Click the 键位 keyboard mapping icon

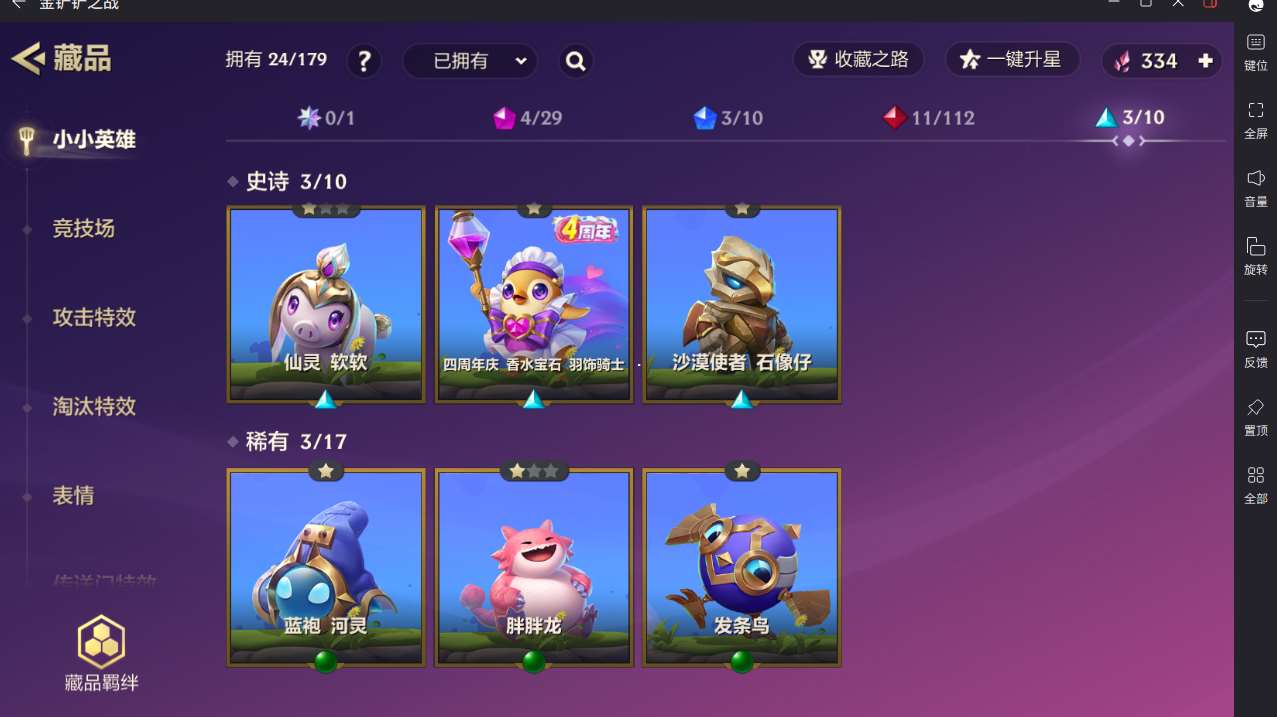pyautogui.click(x=1256, y=52)
